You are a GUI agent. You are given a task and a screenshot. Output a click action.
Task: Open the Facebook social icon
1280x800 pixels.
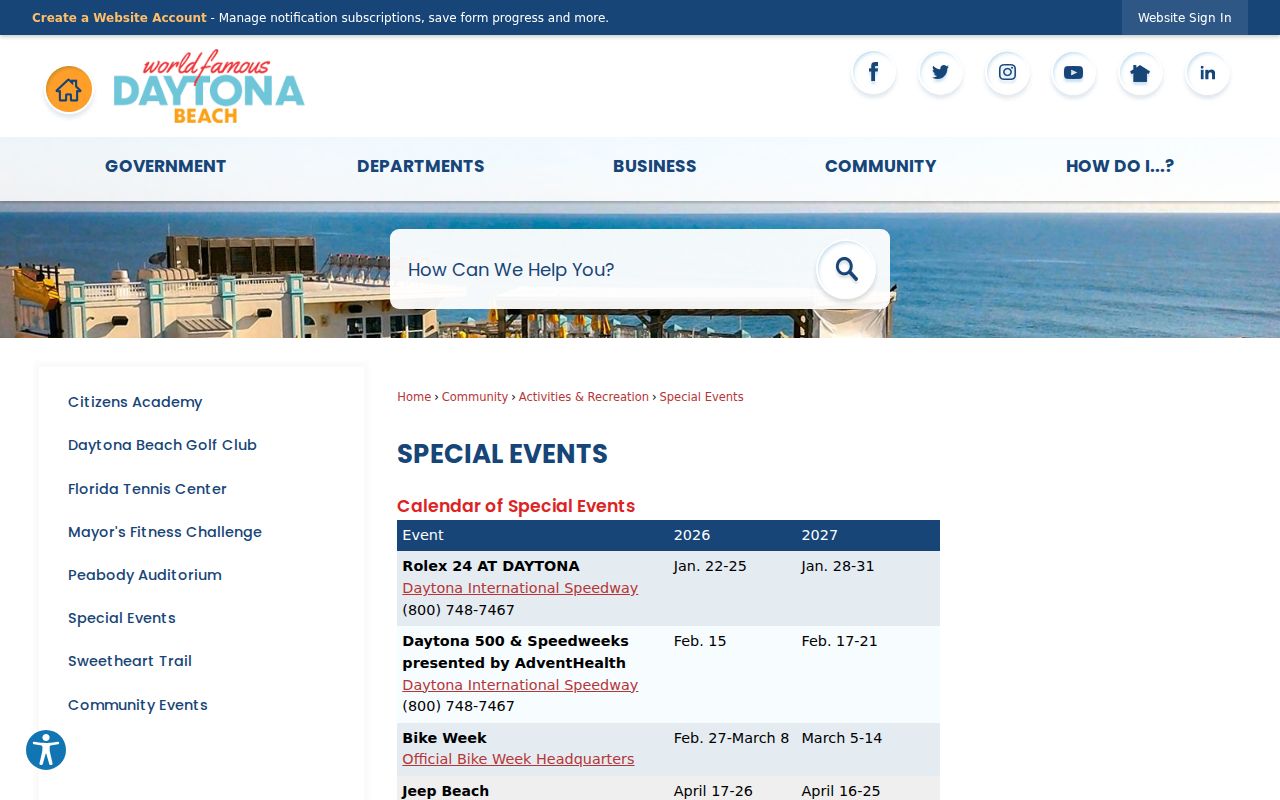[874, 73]
